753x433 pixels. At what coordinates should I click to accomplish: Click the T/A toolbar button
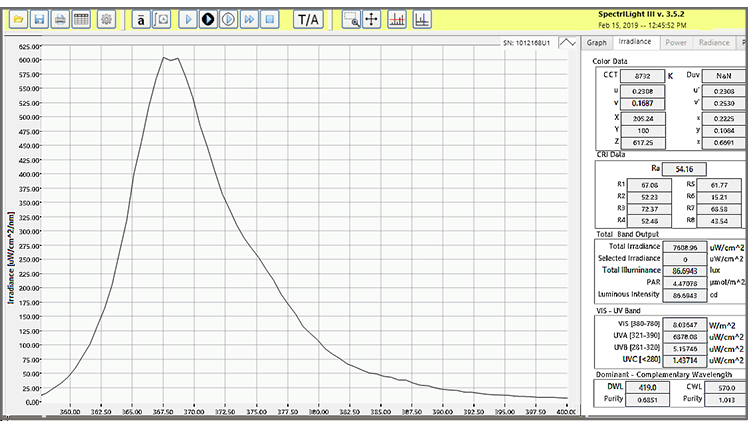[308, 19]
